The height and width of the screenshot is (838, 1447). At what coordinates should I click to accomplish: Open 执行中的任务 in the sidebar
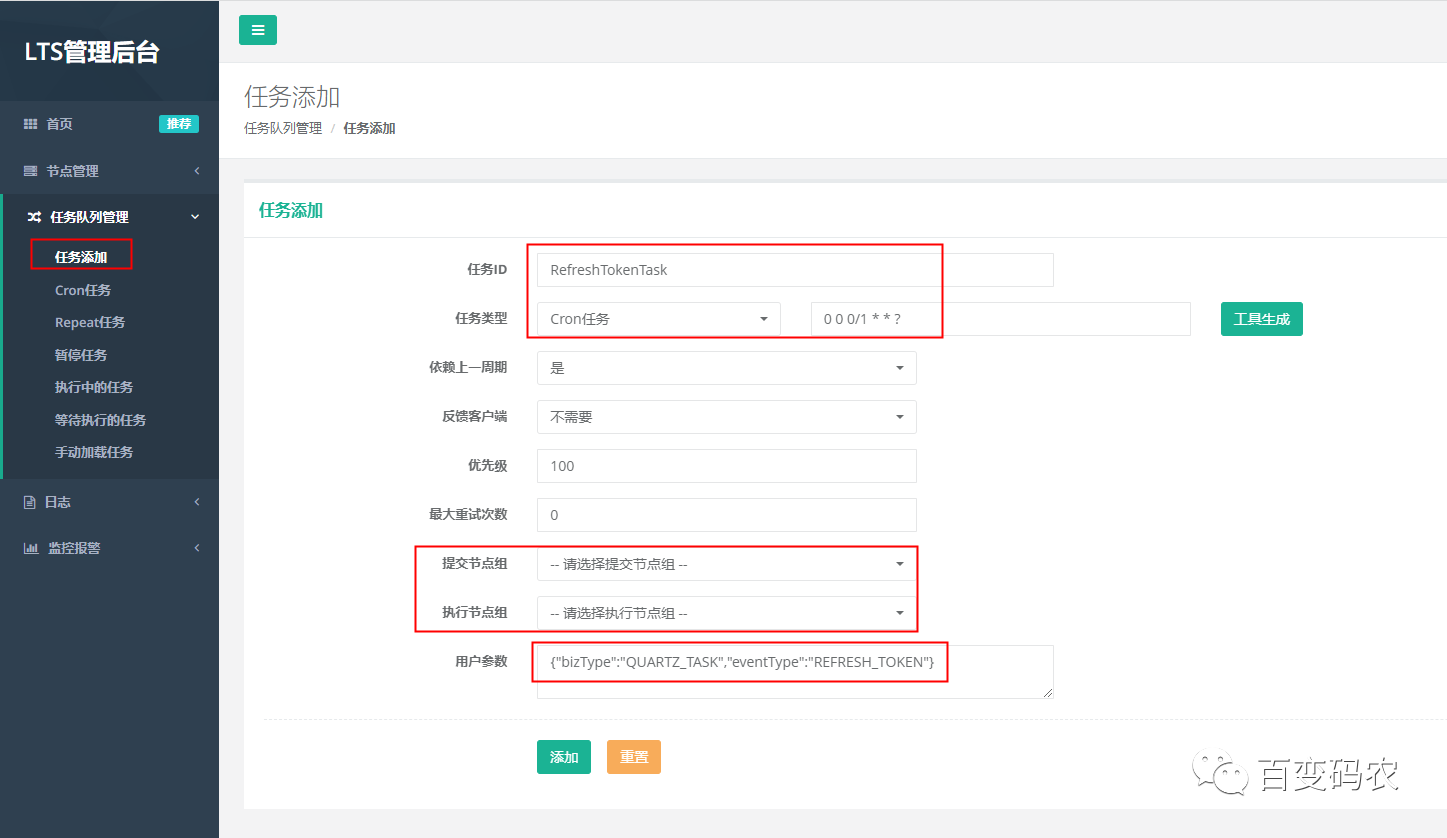94,387
